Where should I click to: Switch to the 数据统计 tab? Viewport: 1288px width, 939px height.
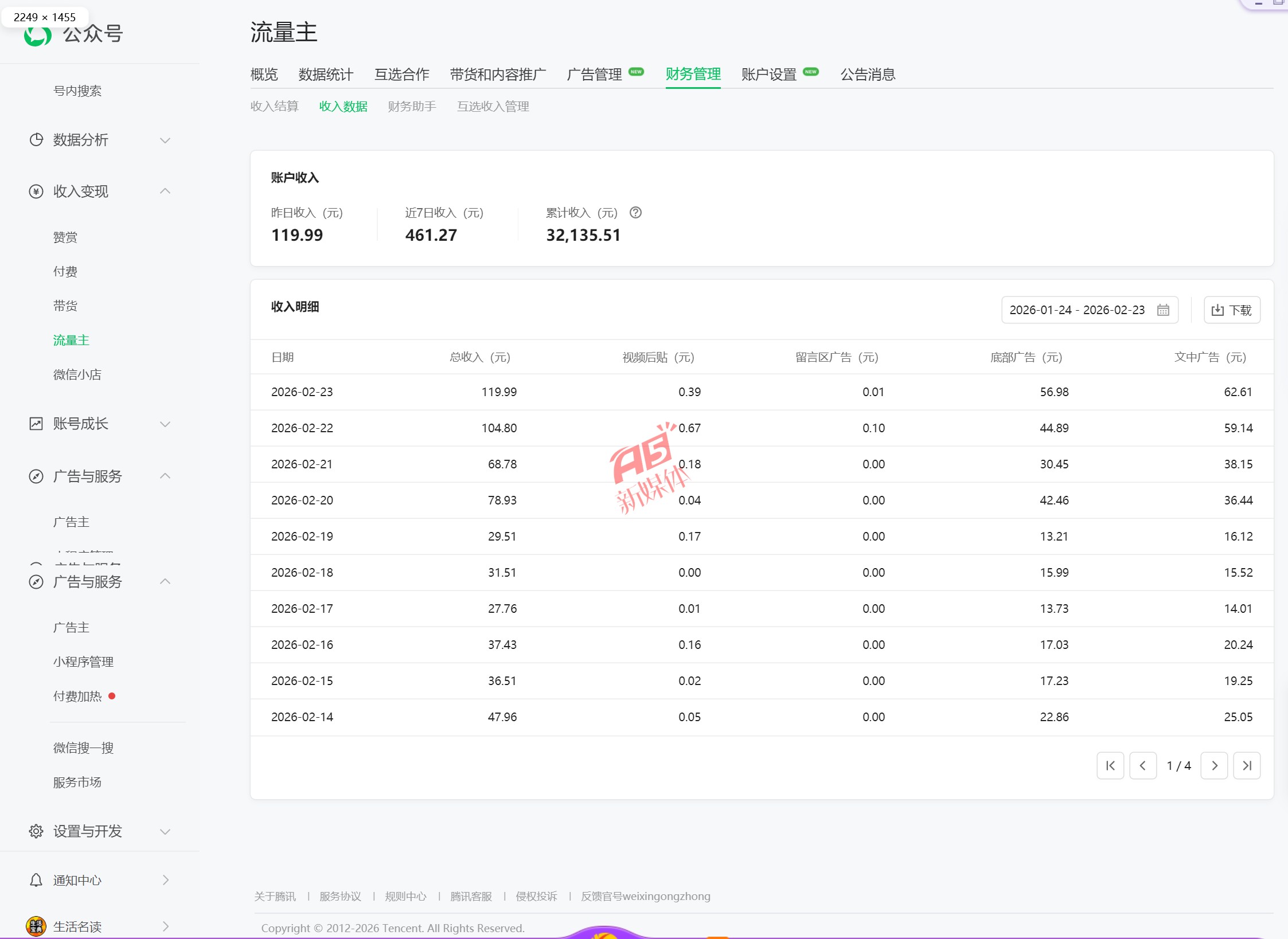click(325, 75)
